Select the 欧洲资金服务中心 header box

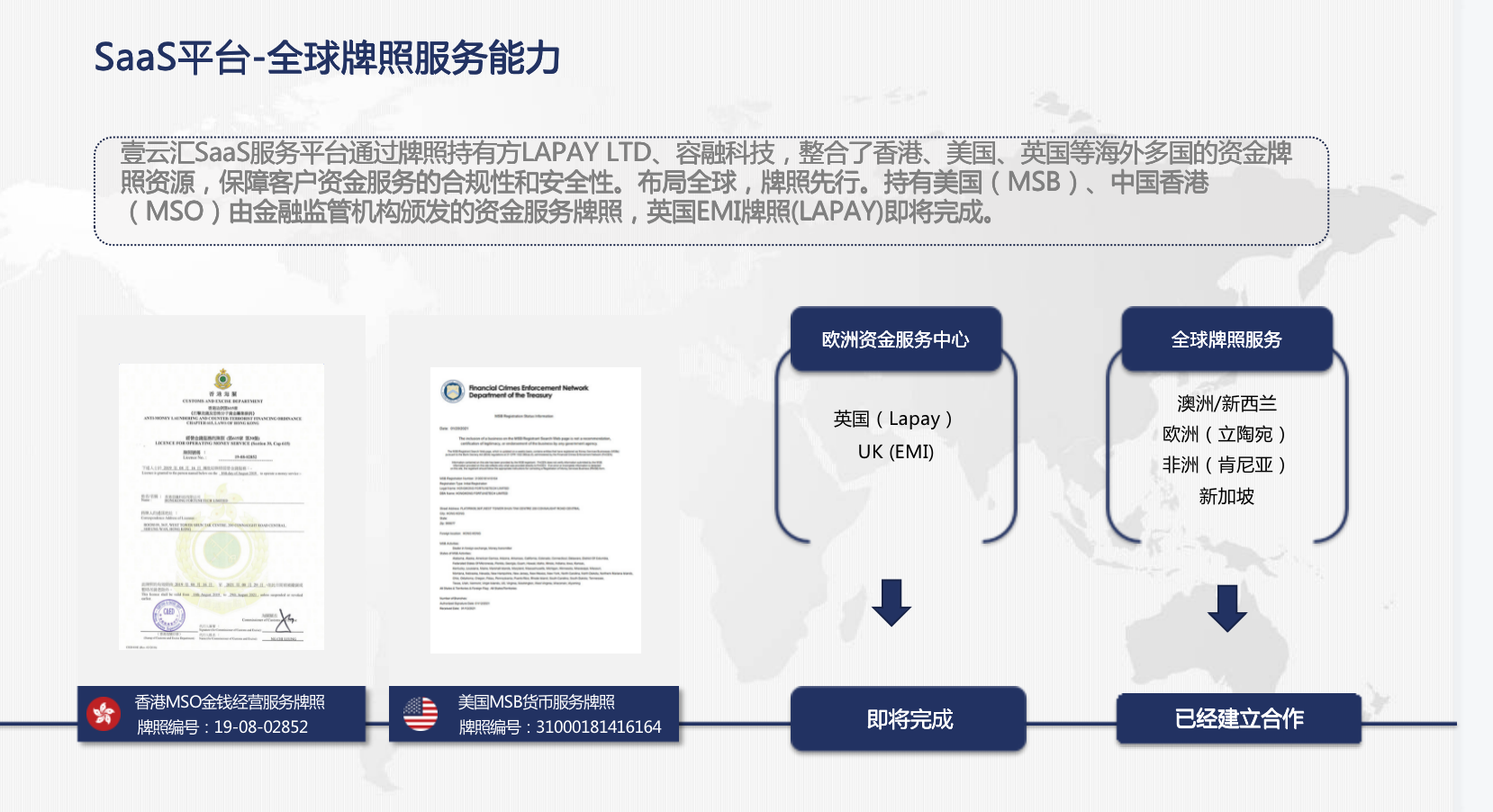pyautogui.click(x=896, y=339)
